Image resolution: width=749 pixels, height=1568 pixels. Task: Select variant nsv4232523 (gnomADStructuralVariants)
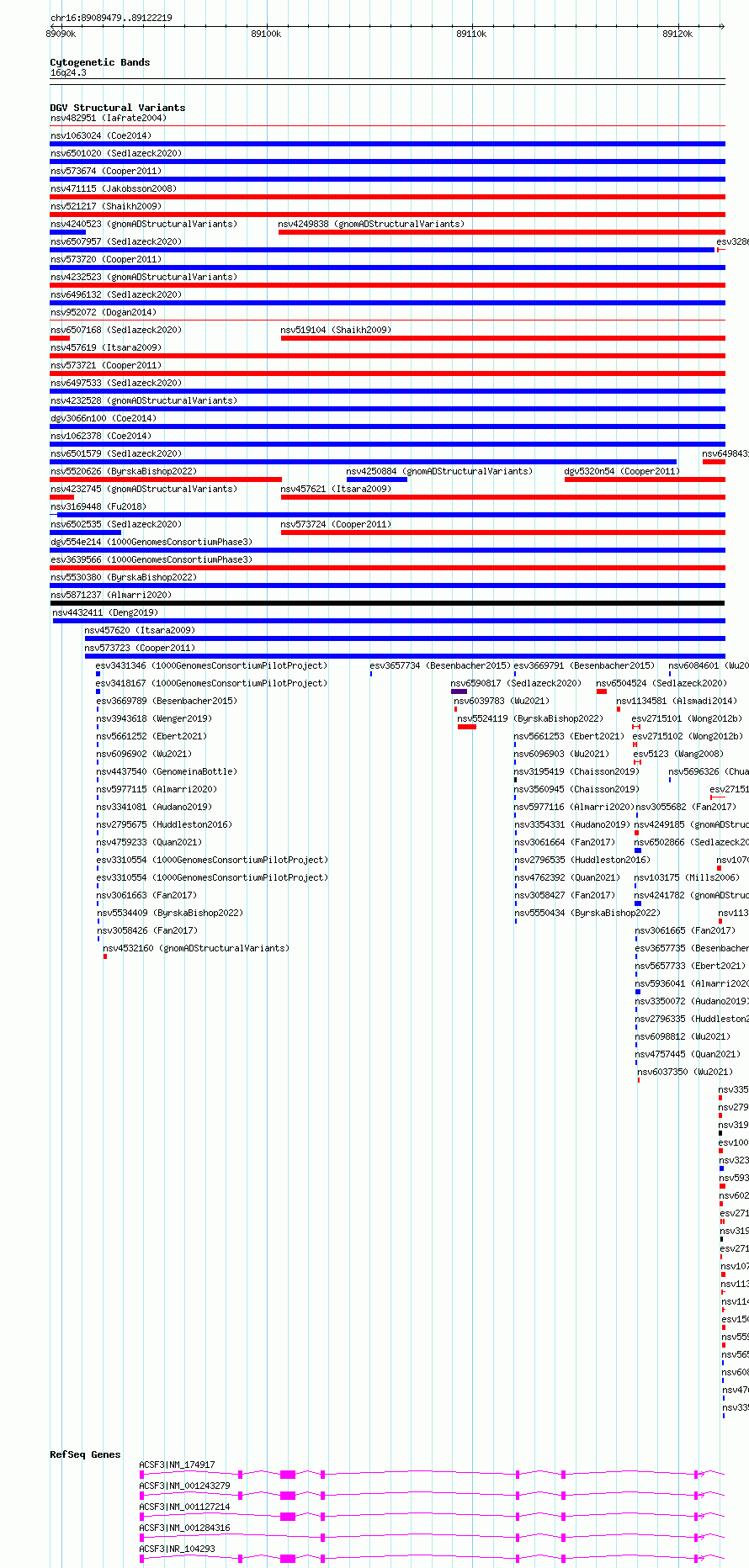tap(144, 277)
